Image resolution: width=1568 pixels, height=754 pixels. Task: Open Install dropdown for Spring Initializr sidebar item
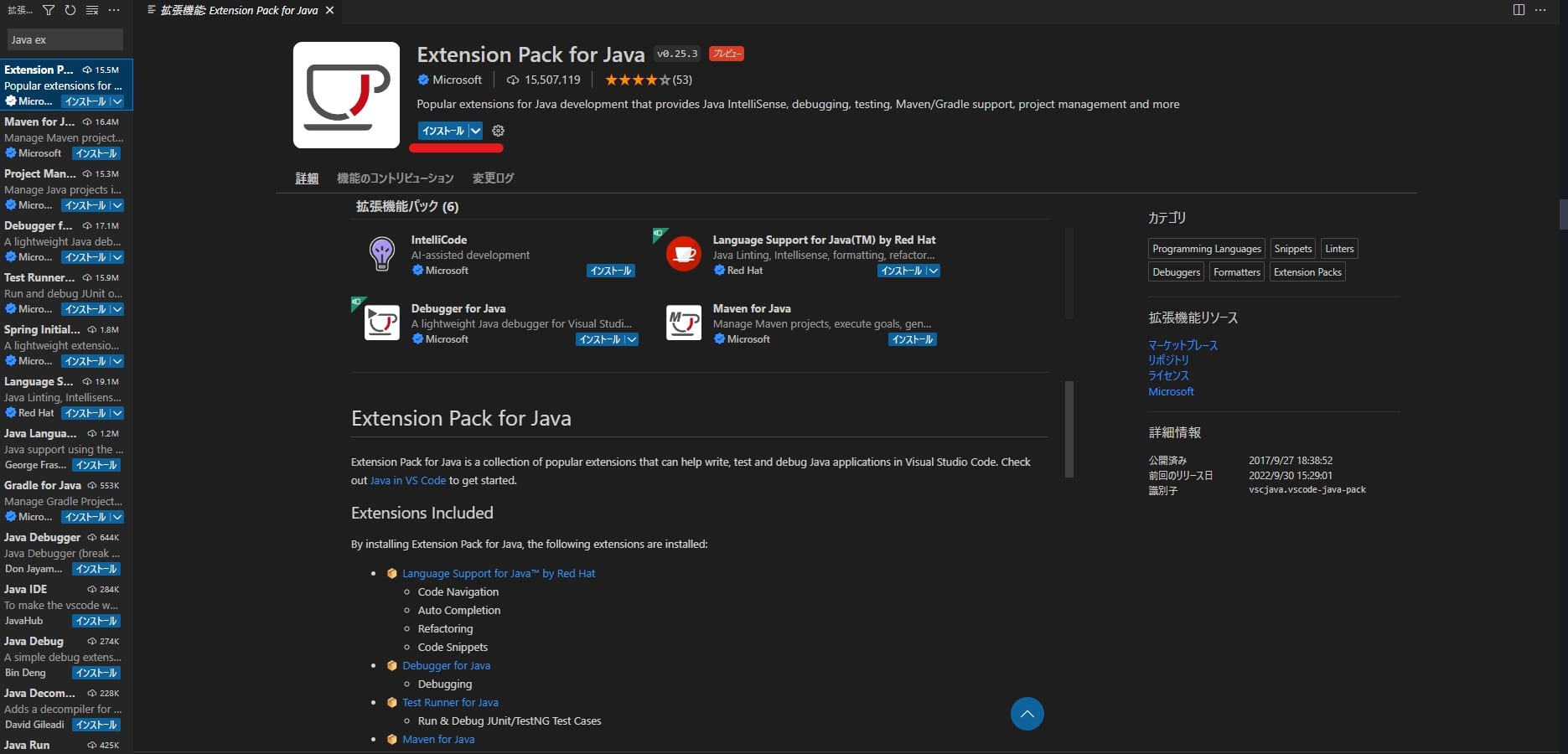[x=116, y=361]
